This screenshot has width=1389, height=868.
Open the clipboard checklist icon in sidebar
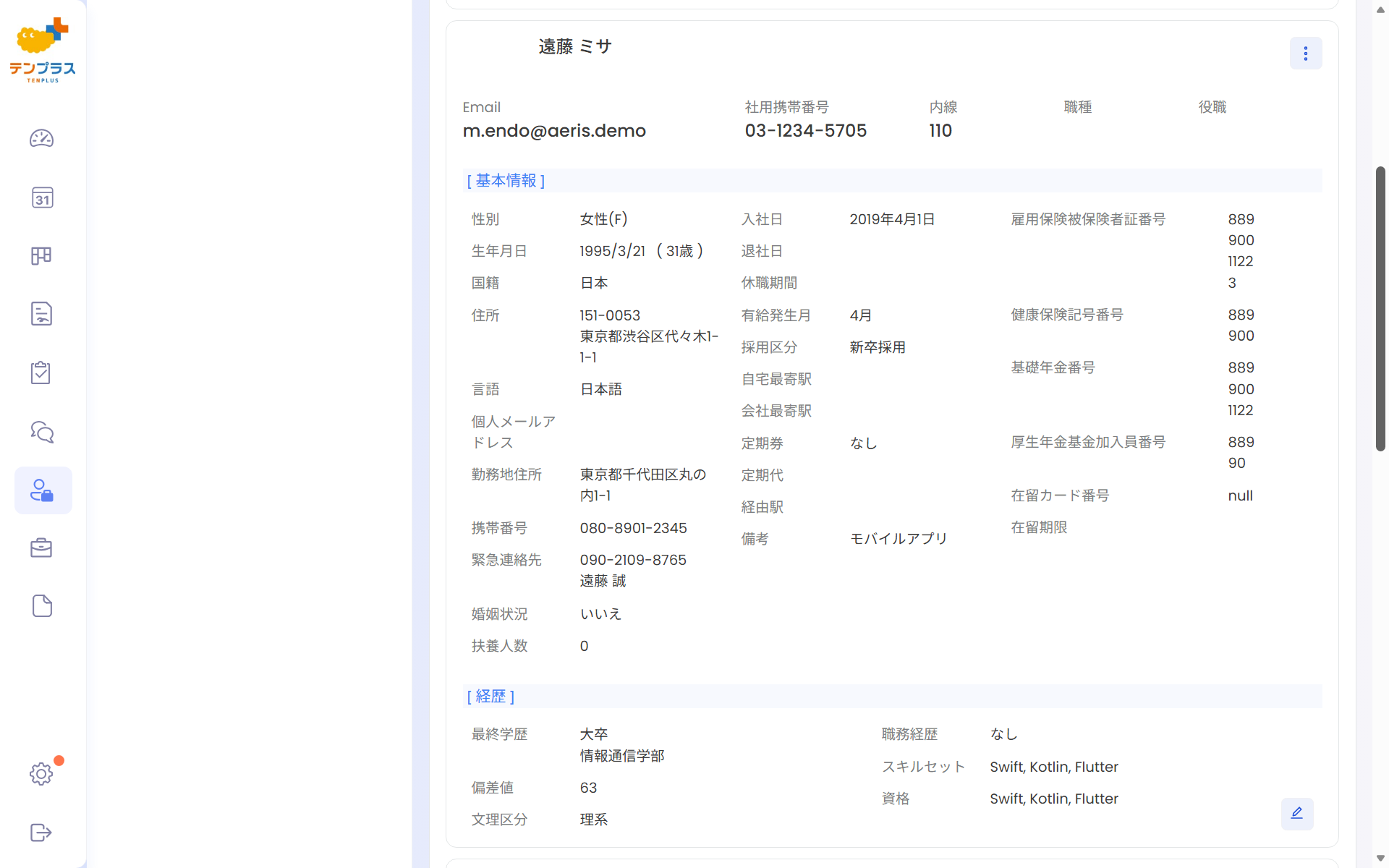(x=41, y=373)
